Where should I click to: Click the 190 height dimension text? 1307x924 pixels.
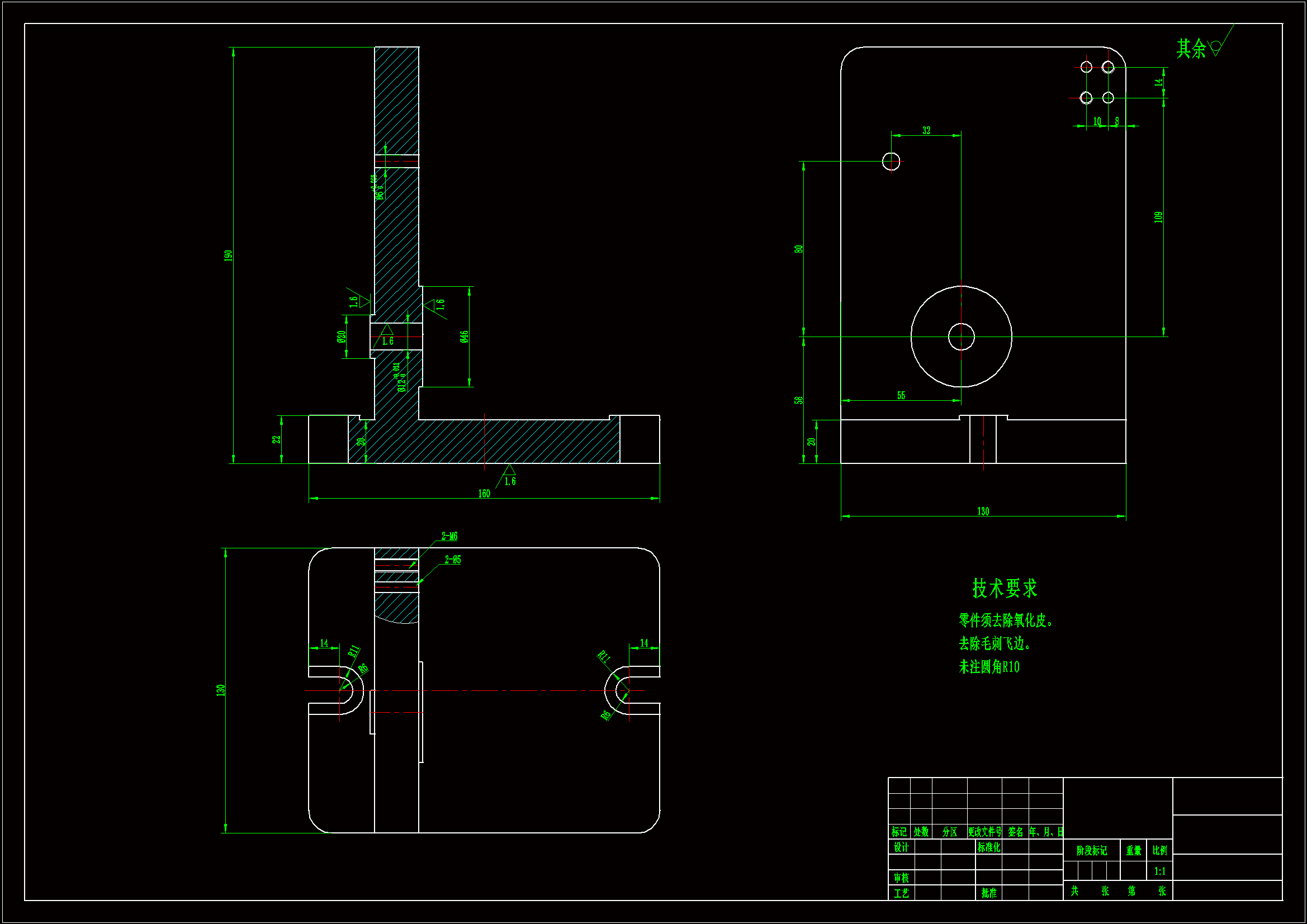click(228, 255)
